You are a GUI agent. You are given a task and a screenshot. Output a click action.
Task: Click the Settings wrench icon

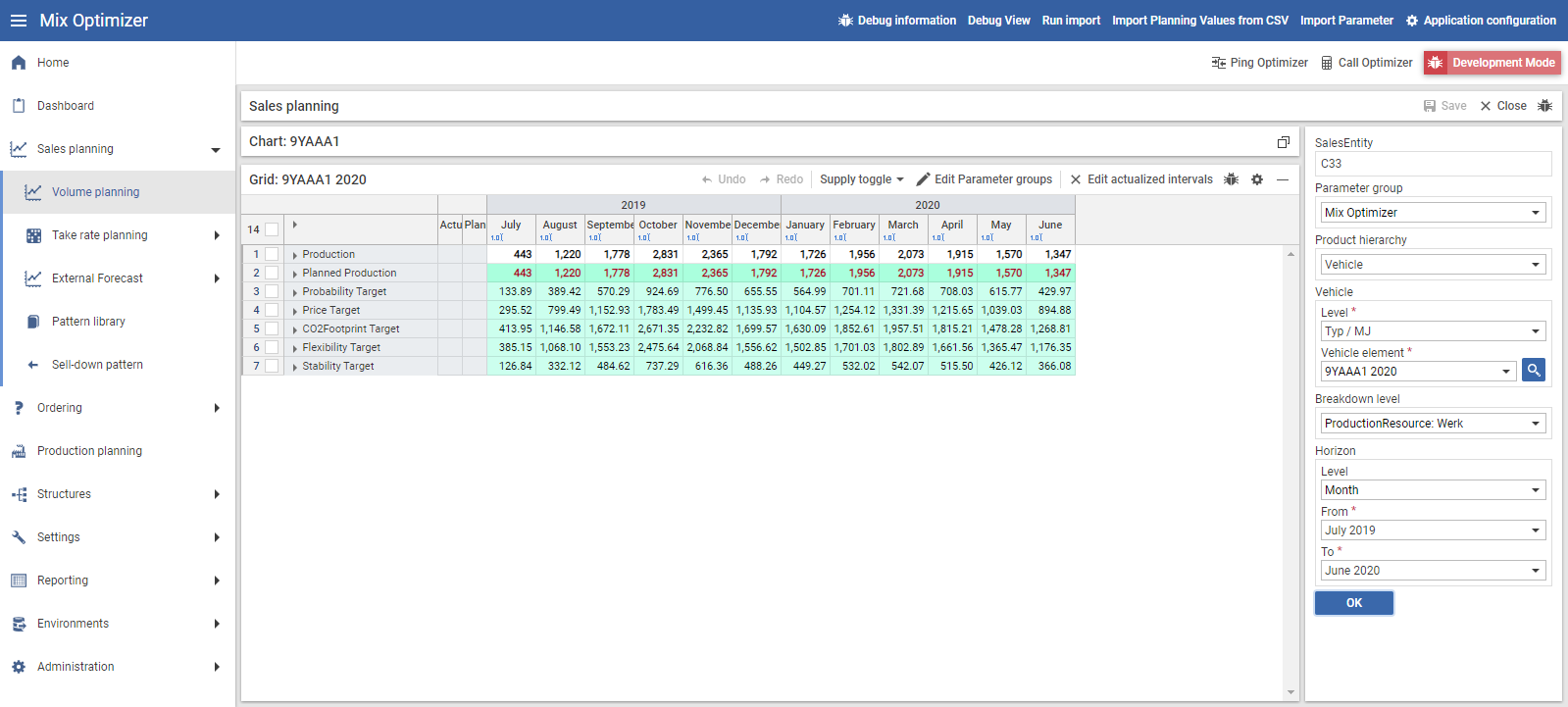pos(19,537)
